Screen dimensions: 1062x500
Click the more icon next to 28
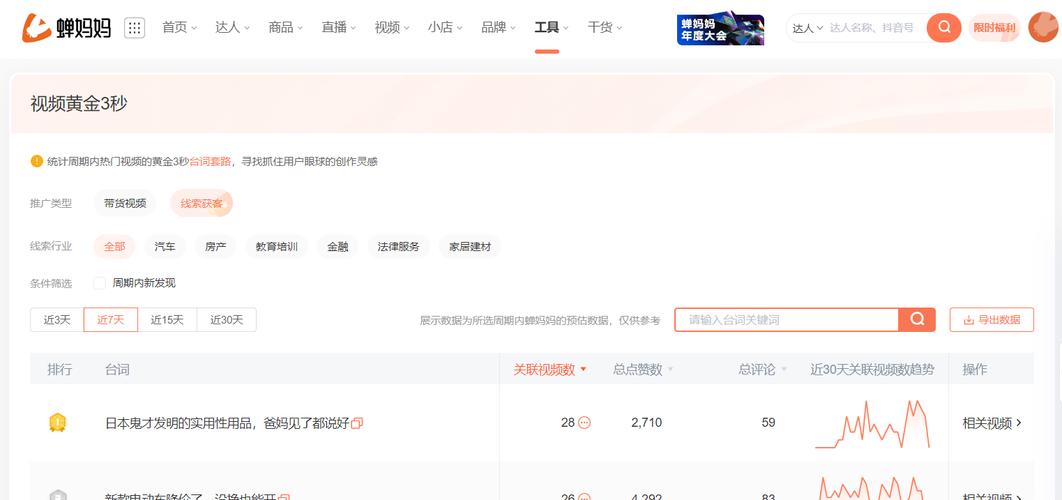click(585, 423)
